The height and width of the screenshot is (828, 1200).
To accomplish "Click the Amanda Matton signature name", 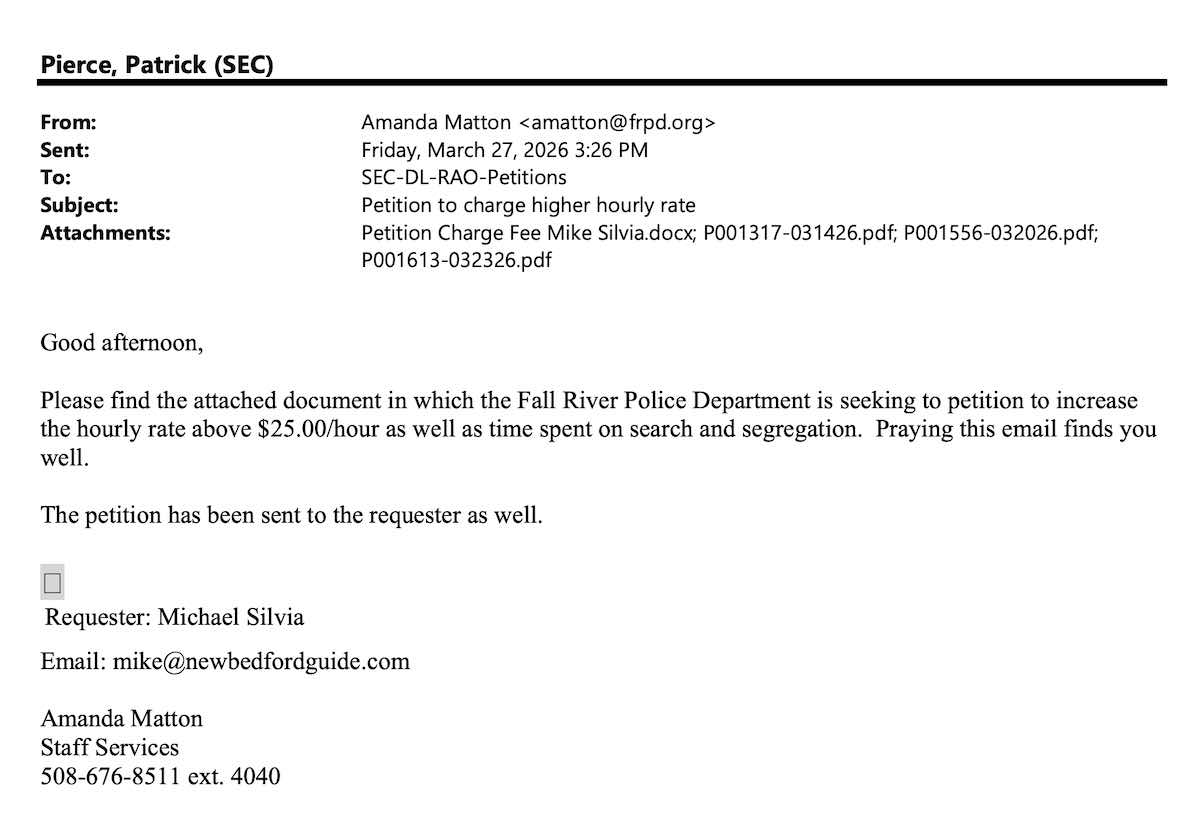I will (121, 718).
